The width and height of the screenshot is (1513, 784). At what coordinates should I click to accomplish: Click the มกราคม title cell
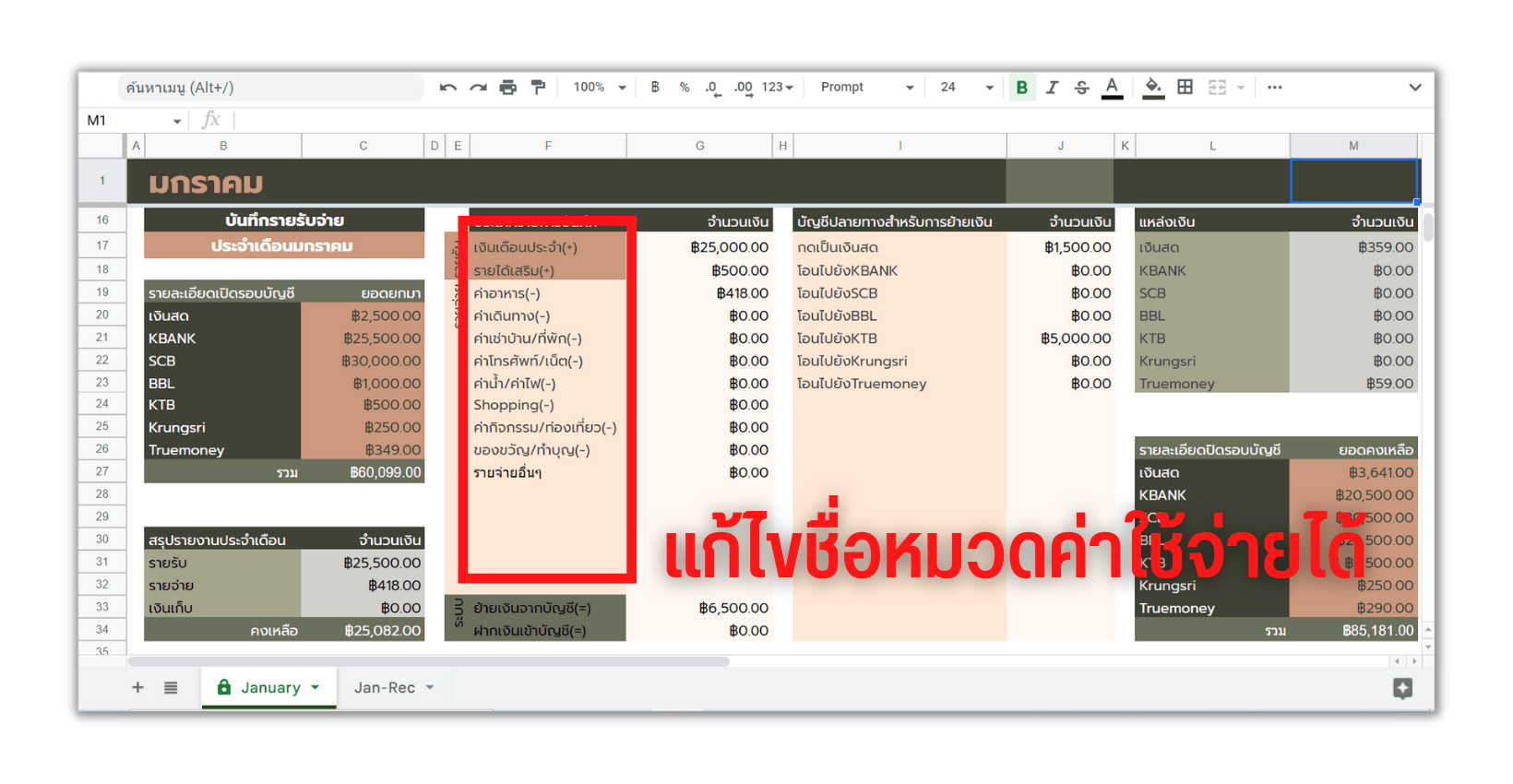206,184
